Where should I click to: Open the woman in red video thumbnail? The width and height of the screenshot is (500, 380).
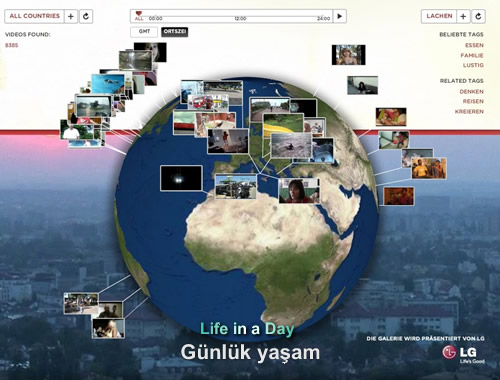(299, 191)
